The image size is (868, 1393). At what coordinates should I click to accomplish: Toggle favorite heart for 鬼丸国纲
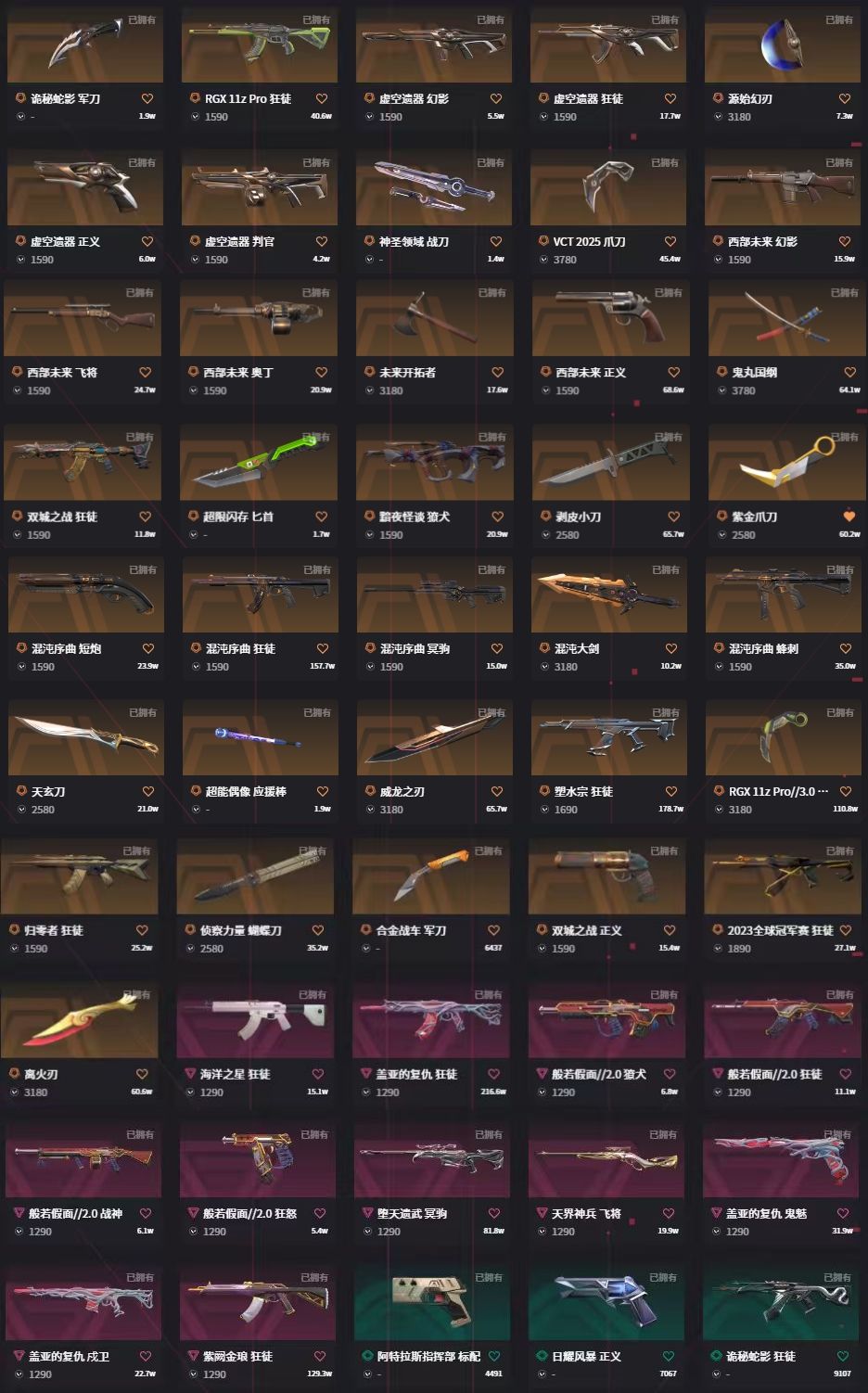pyautogui.click(x=849, y=372)
